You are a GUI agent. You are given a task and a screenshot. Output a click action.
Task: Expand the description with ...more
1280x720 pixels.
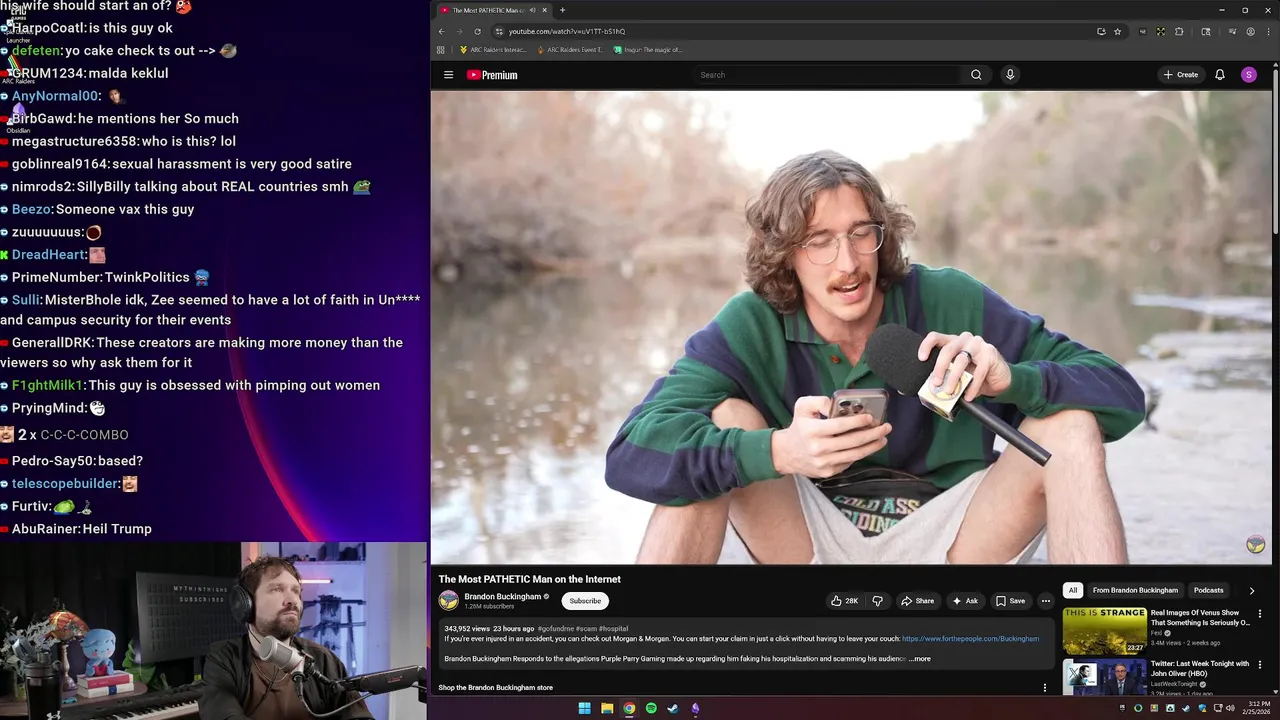920,659
